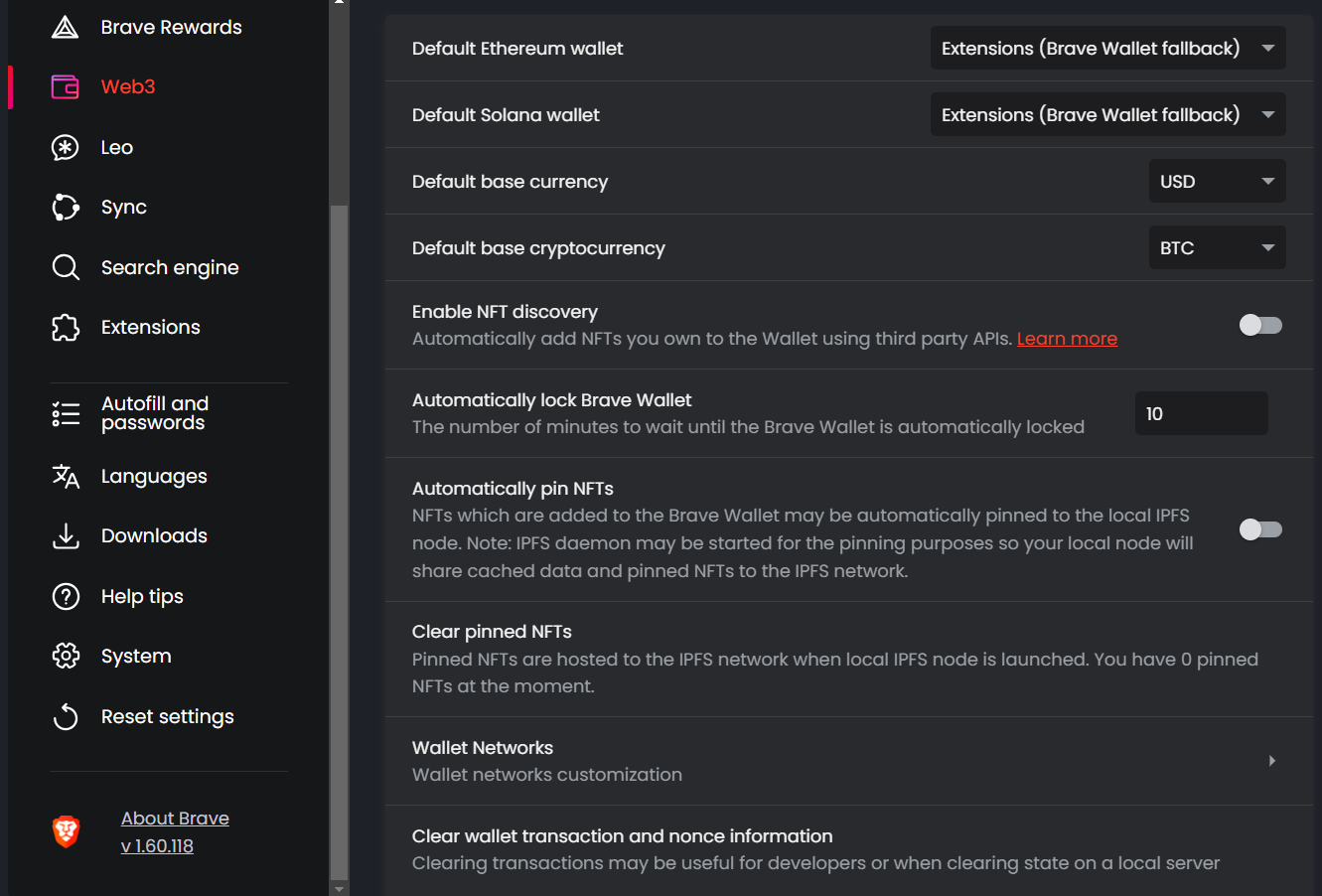
Task: Select the Web3 settings section
Action: pos(128,87)
